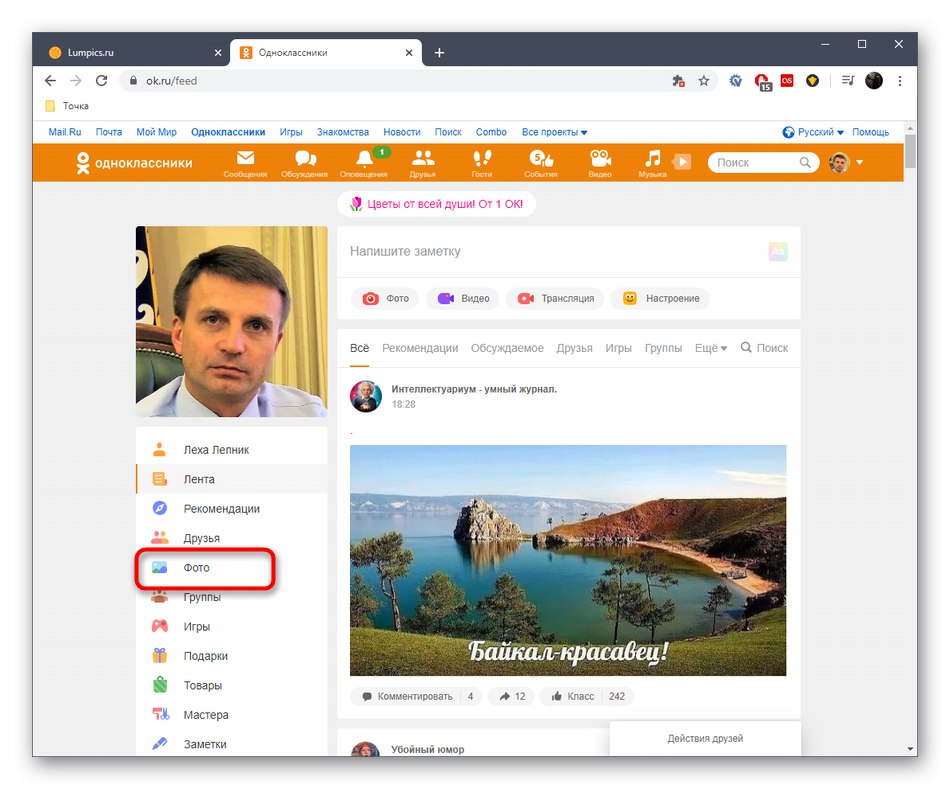950x789 pixels.
Task: Open the Гости section icon
Action: (x=481, y=162)
